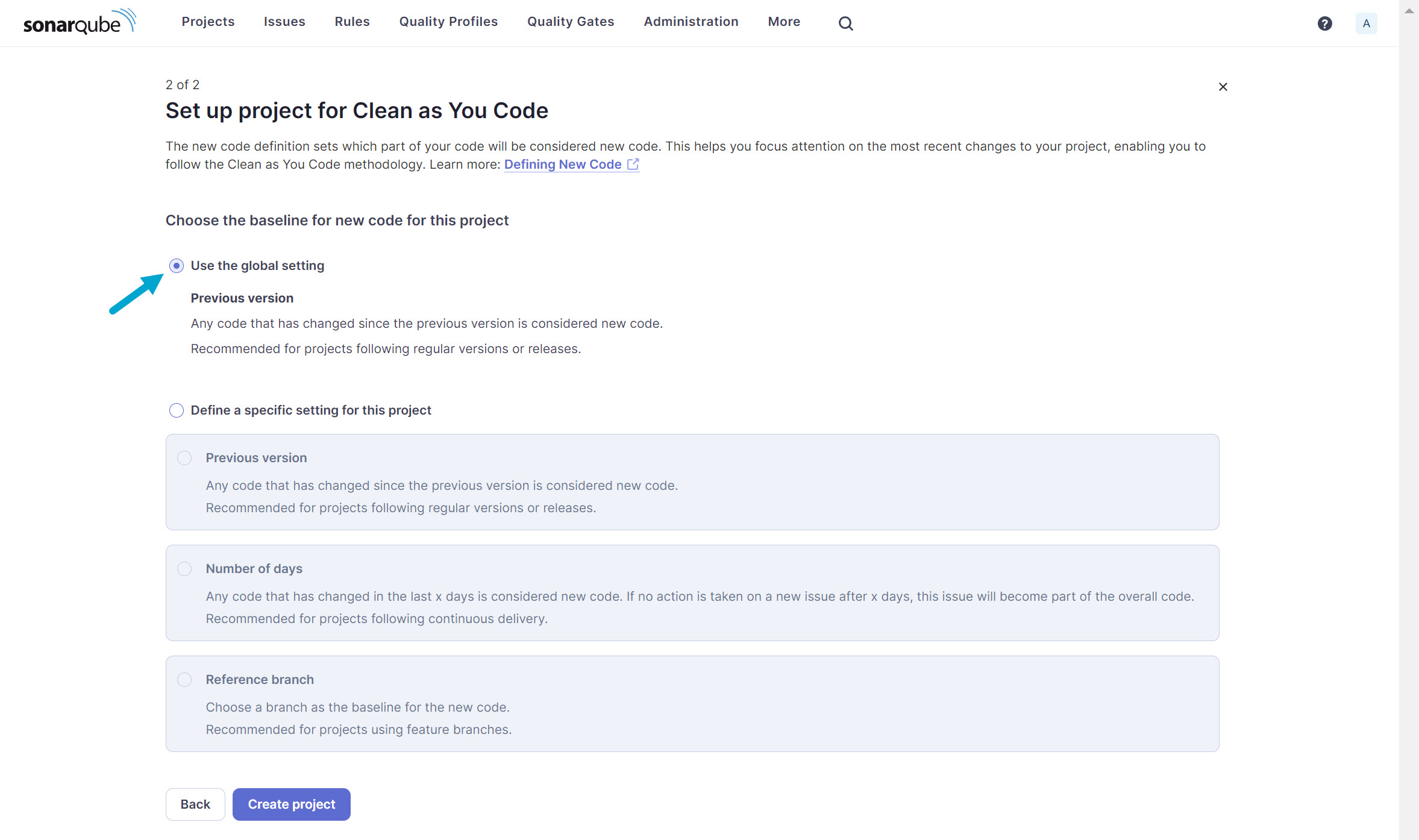The width and height of the screenshot is (1419, 840).
Task: Select Use the global setting radio
Action: click(177, 266)
